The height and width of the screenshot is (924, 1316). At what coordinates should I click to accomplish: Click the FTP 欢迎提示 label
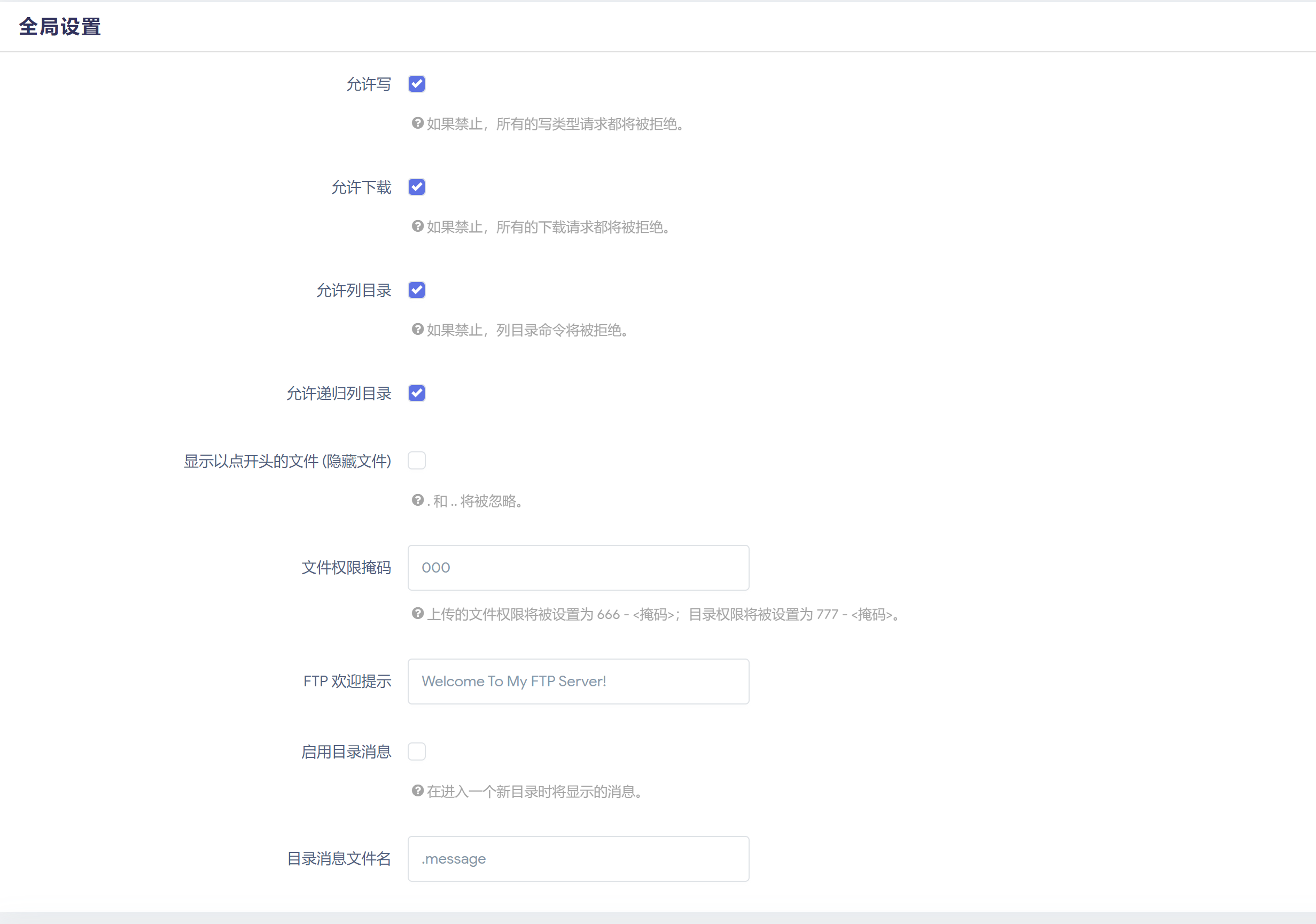[x=347, y=681]
